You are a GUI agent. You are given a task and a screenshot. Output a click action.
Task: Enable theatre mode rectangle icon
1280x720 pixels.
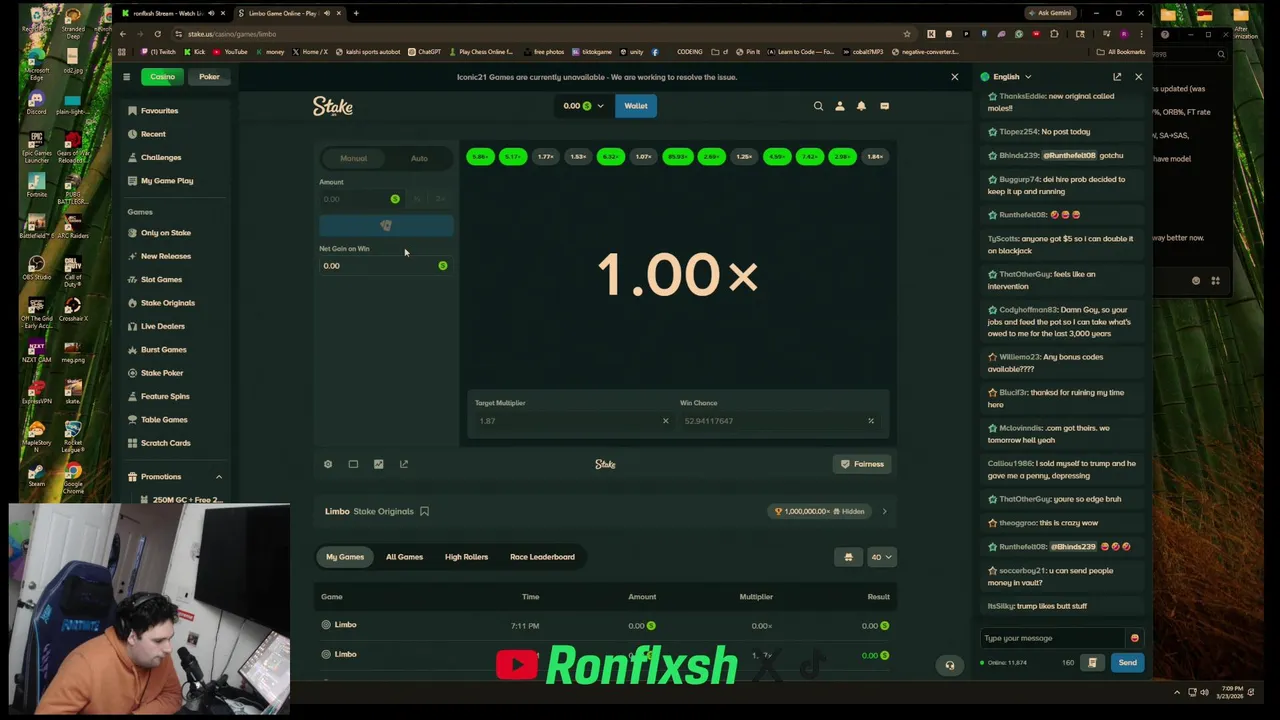click(353, 464)
